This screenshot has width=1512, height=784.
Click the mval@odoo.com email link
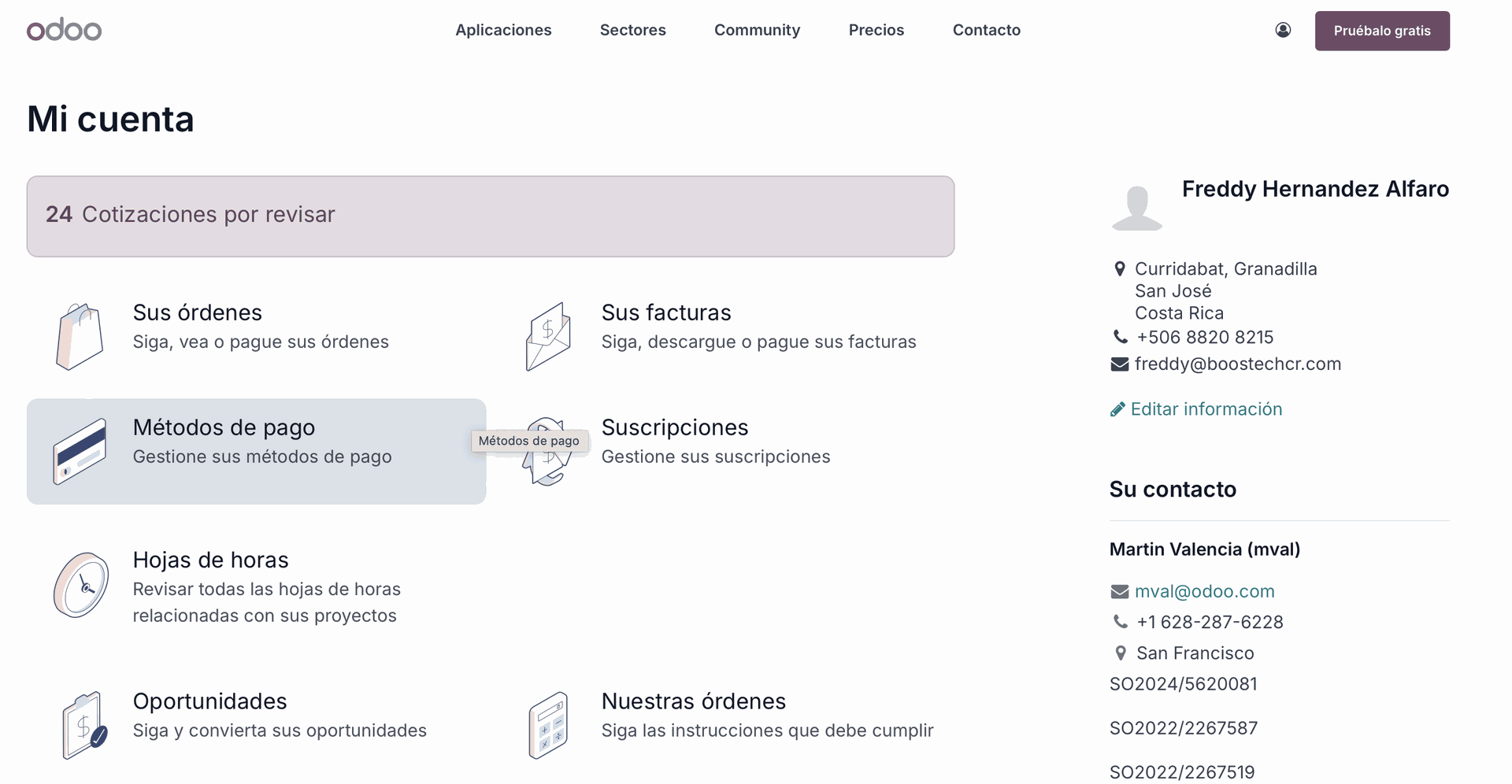tap(1205, 592)
